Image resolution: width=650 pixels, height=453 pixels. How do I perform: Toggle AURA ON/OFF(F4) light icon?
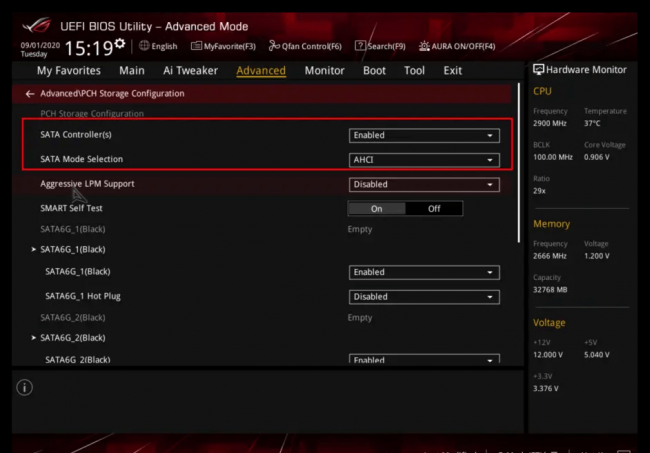424,46
